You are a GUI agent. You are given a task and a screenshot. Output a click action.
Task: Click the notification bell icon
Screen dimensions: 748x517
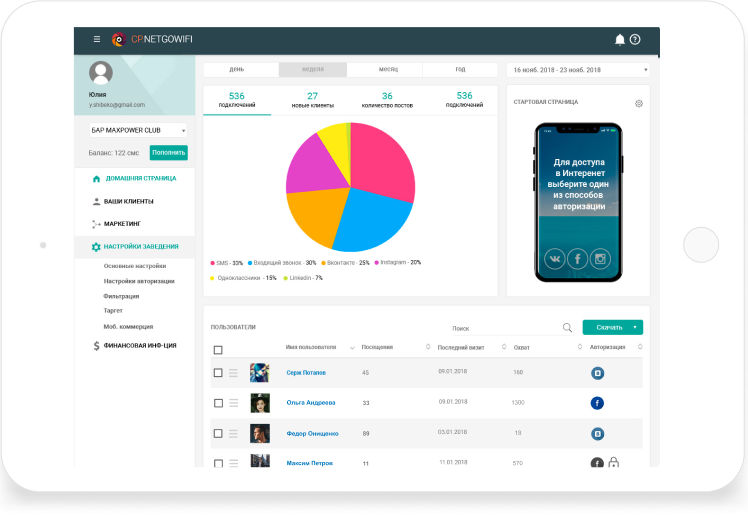(x=619, y=39)
